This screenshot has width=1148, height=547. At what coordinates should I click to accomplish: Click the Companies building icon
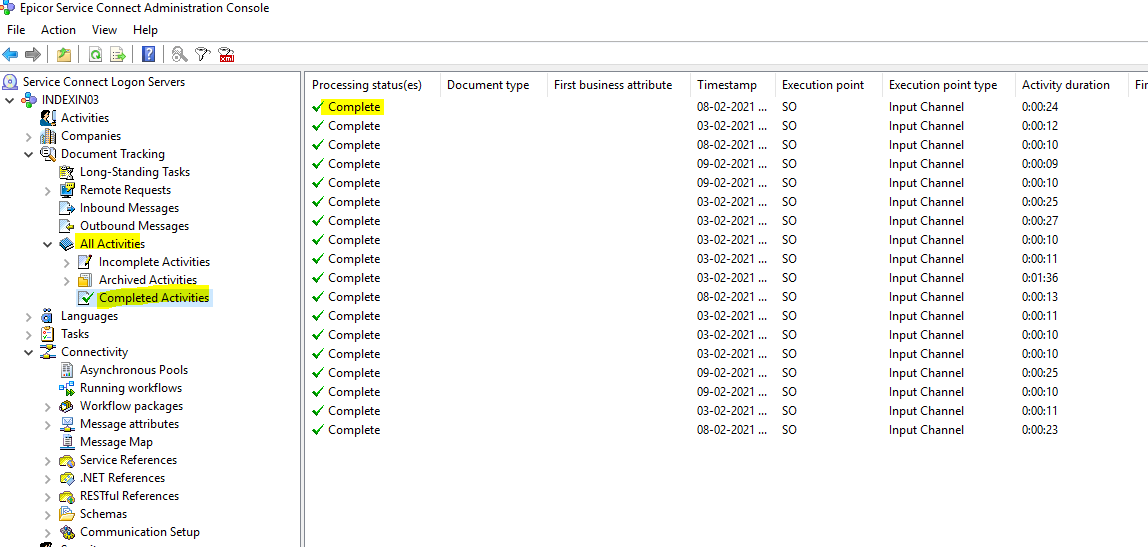click(x=48, y=136)
